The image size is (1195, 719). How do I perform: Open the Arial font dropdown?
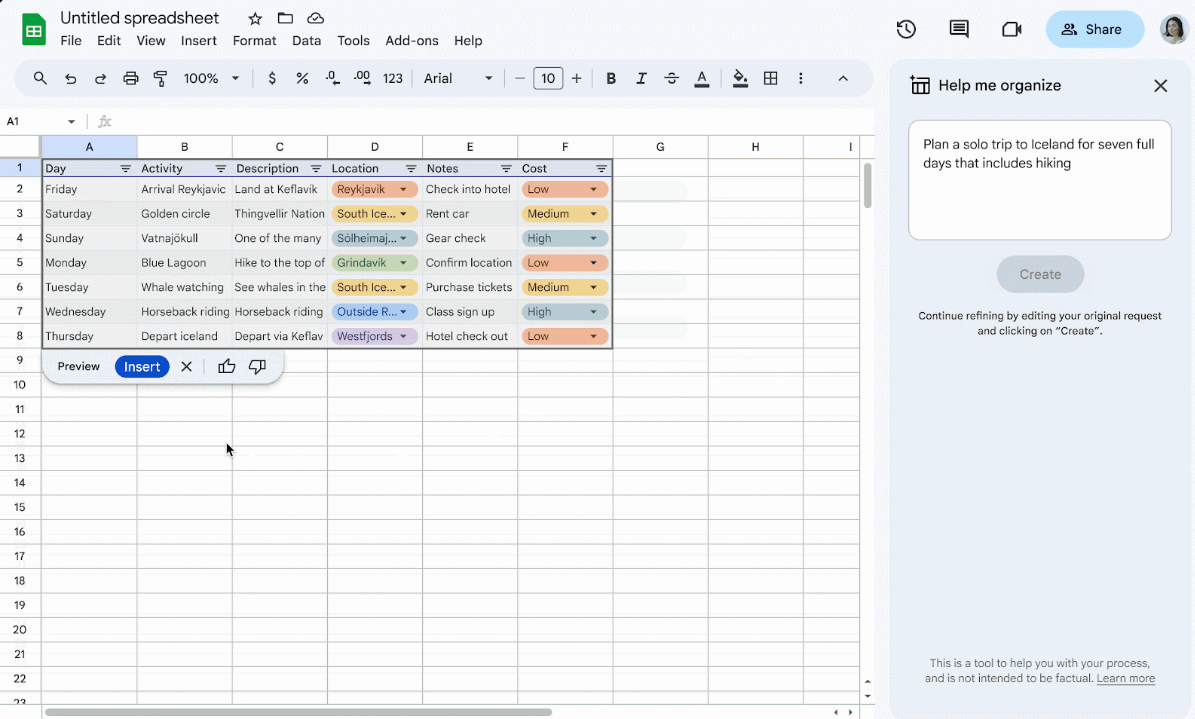click(459, 78)
